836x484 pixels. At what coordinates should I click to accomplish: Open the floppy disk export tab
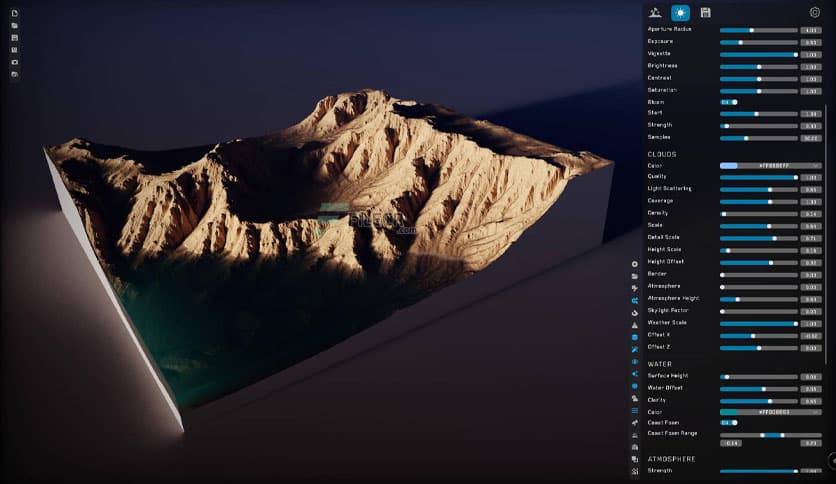click(706, 12)
